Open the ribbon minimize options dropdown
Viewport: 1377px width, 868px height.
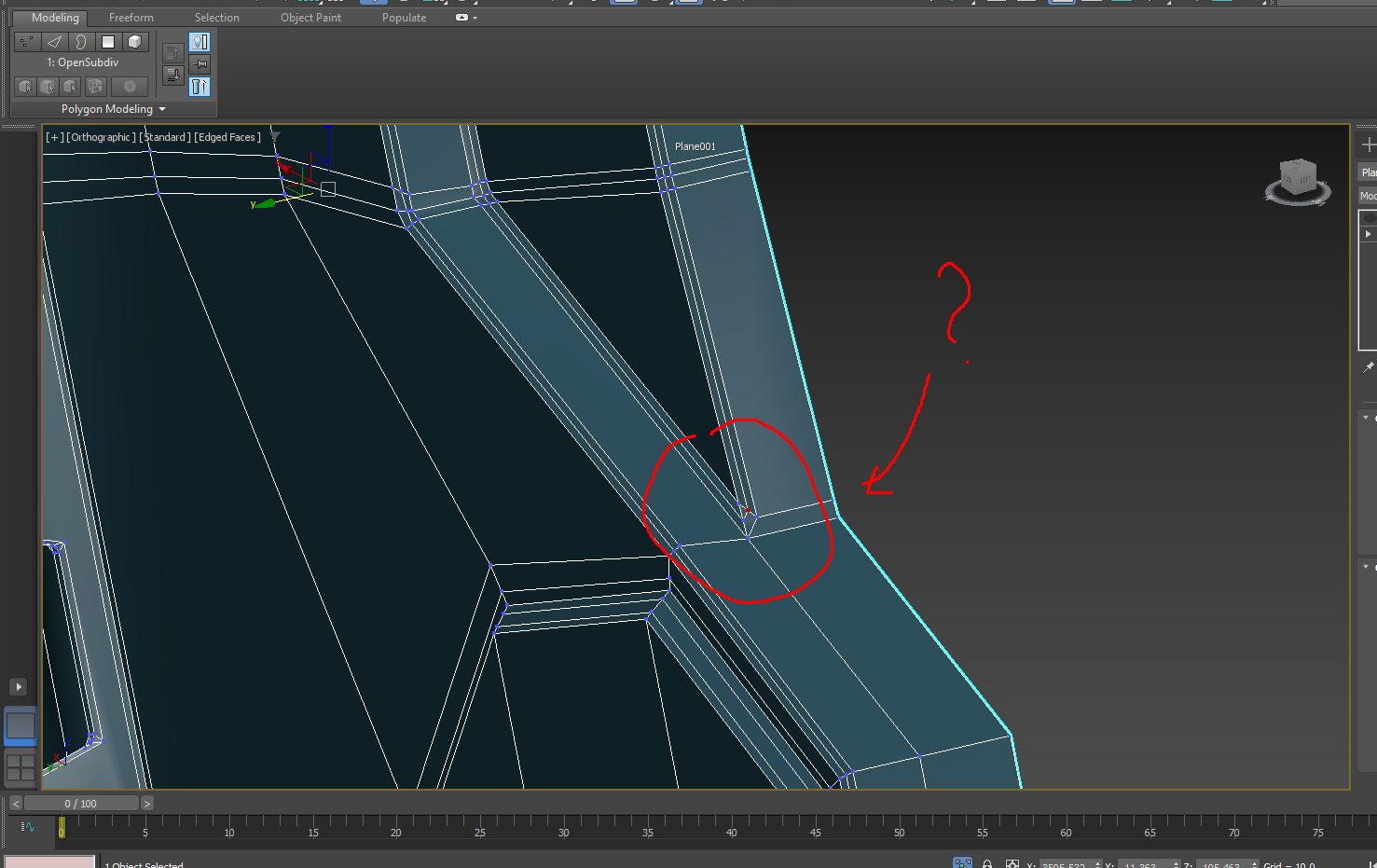(x=466, y=18)
